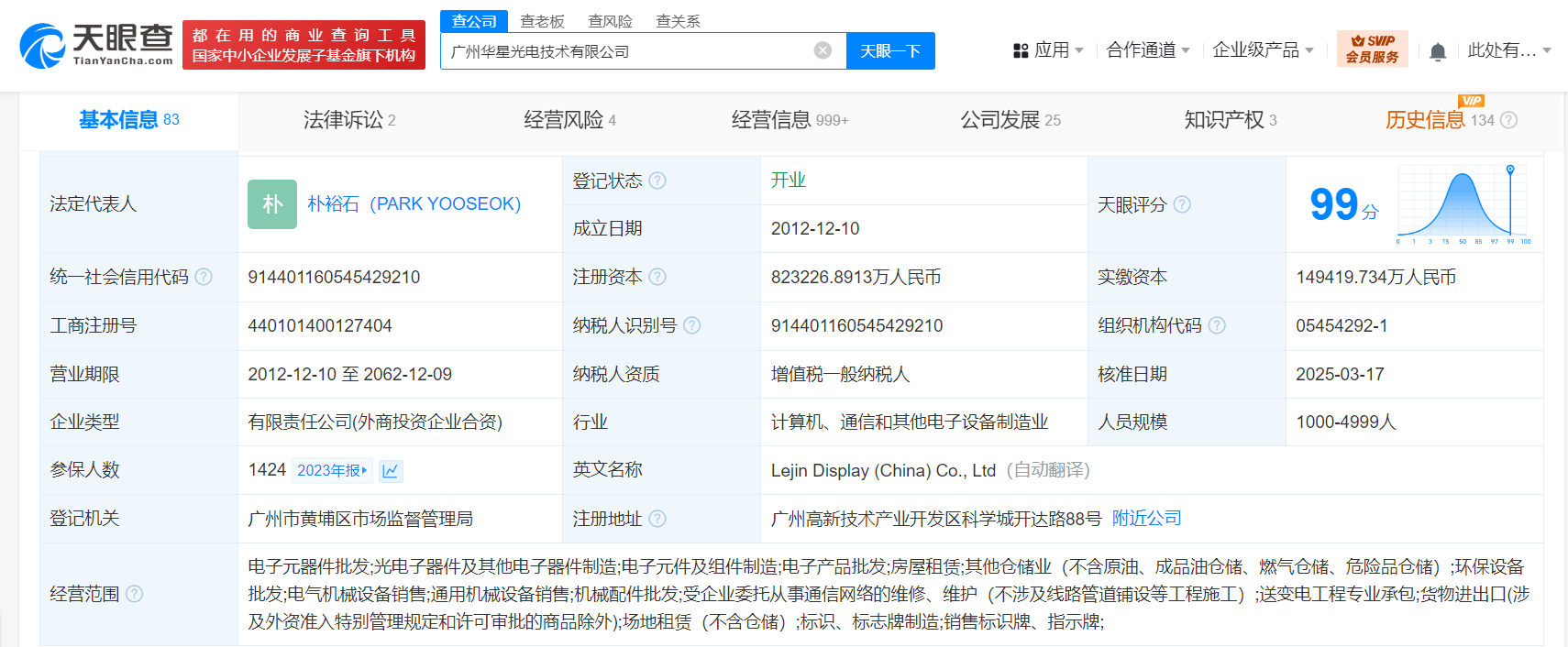Switch to the 法律诉讼 tab

[349, 120]
